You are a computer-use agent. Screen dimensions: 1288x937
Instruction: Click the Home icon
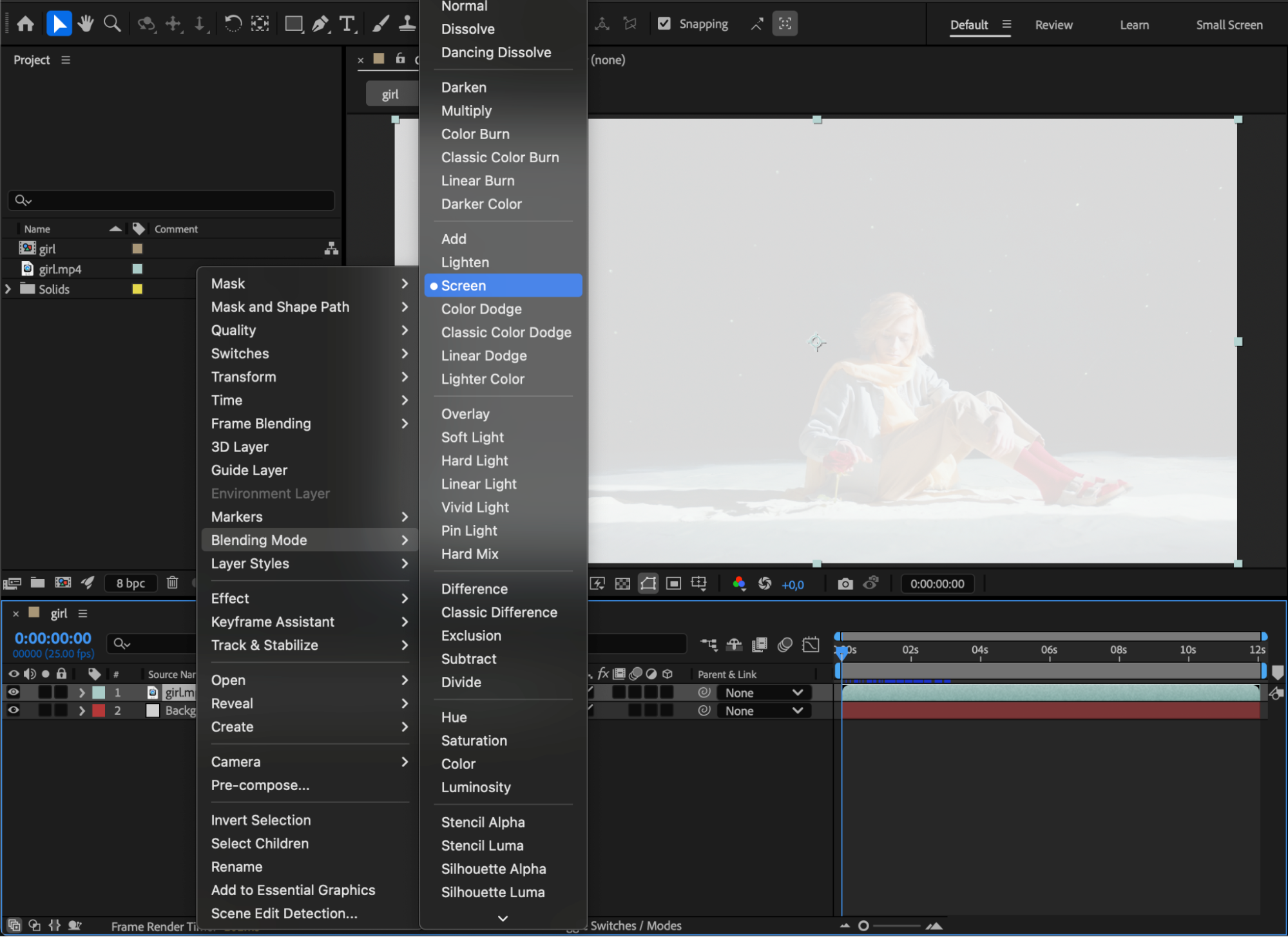pos(25,24)
